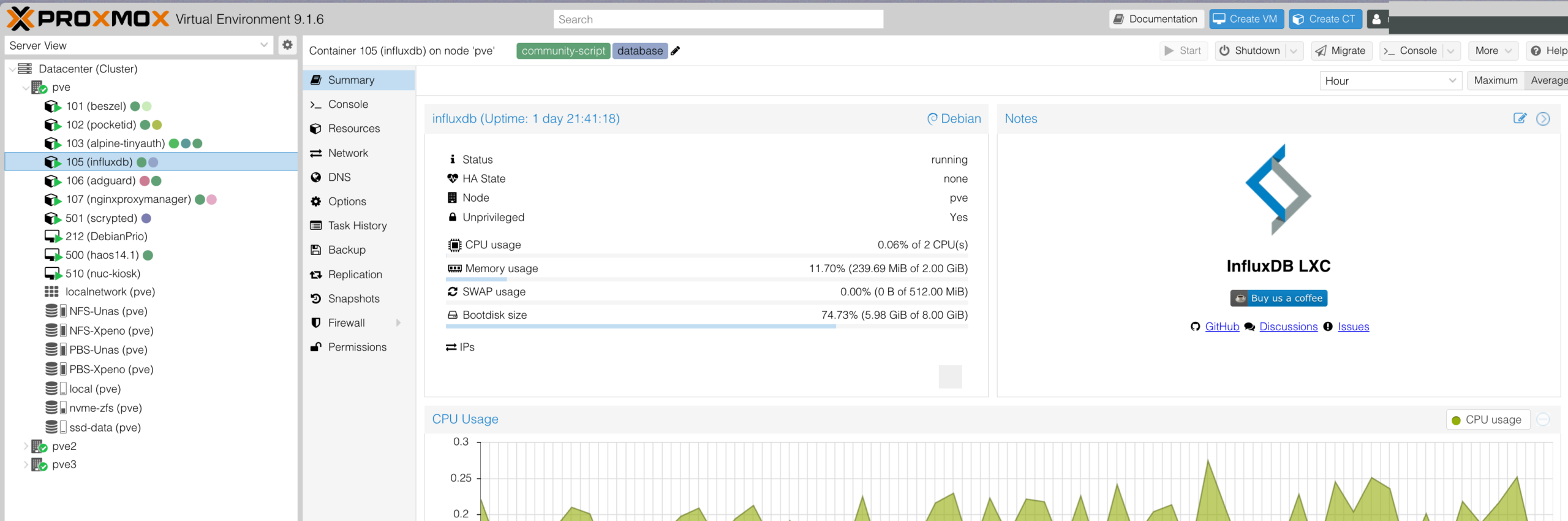Collapse the Datacenter tree
This screenshot has width=1568, height=521.
click(x=12, y=69)
